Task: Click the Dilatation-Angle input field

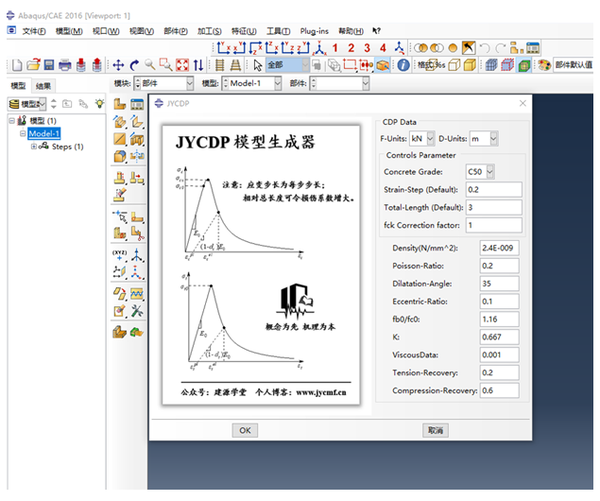Action: pos(500,283)
